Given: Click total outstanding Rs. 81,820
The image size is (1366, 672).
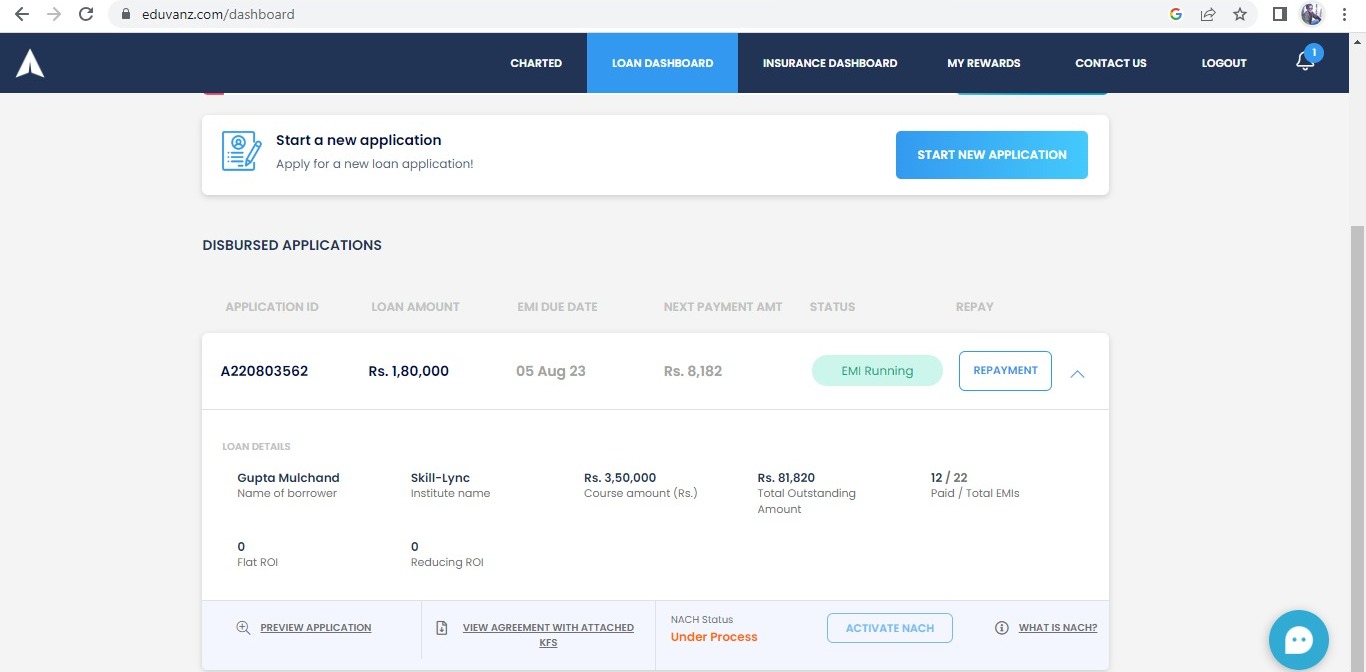Looking at the screenshot, I should pos(786,478).
